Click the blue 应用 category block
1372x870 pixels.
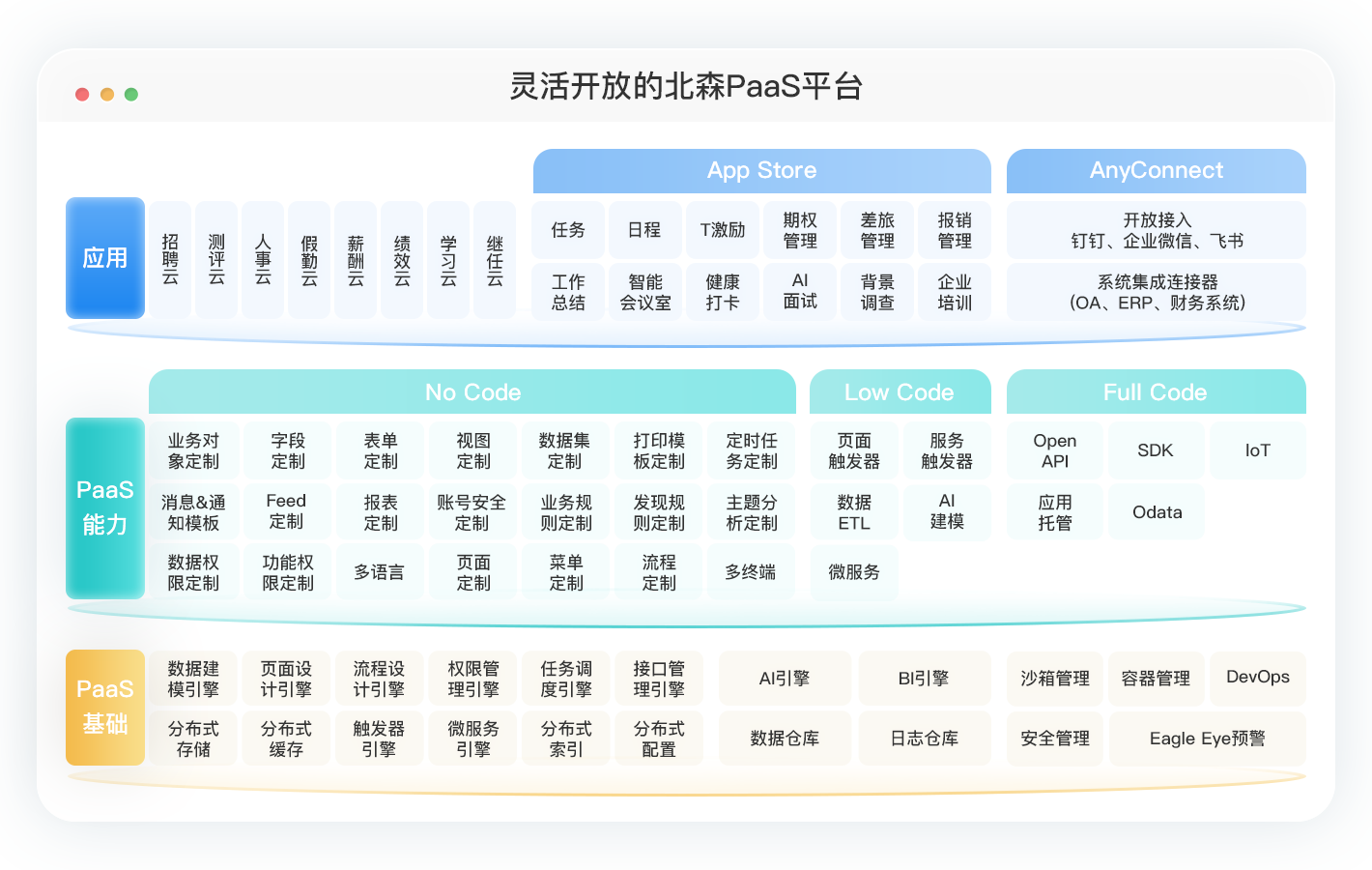click(105, 258)
